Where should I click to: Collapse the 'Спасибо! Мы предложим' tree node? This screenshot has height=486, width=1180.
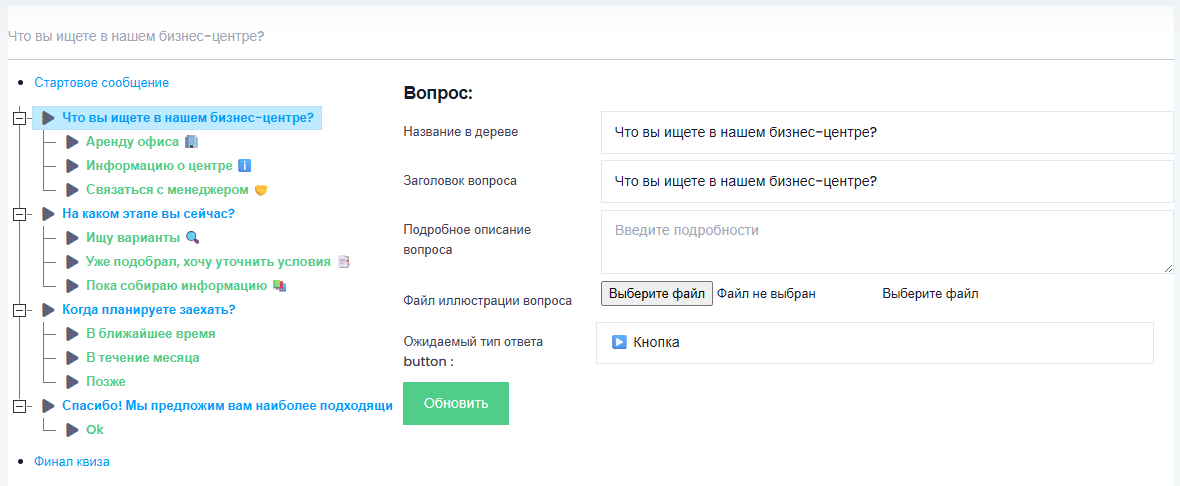(x=18, y=406)
